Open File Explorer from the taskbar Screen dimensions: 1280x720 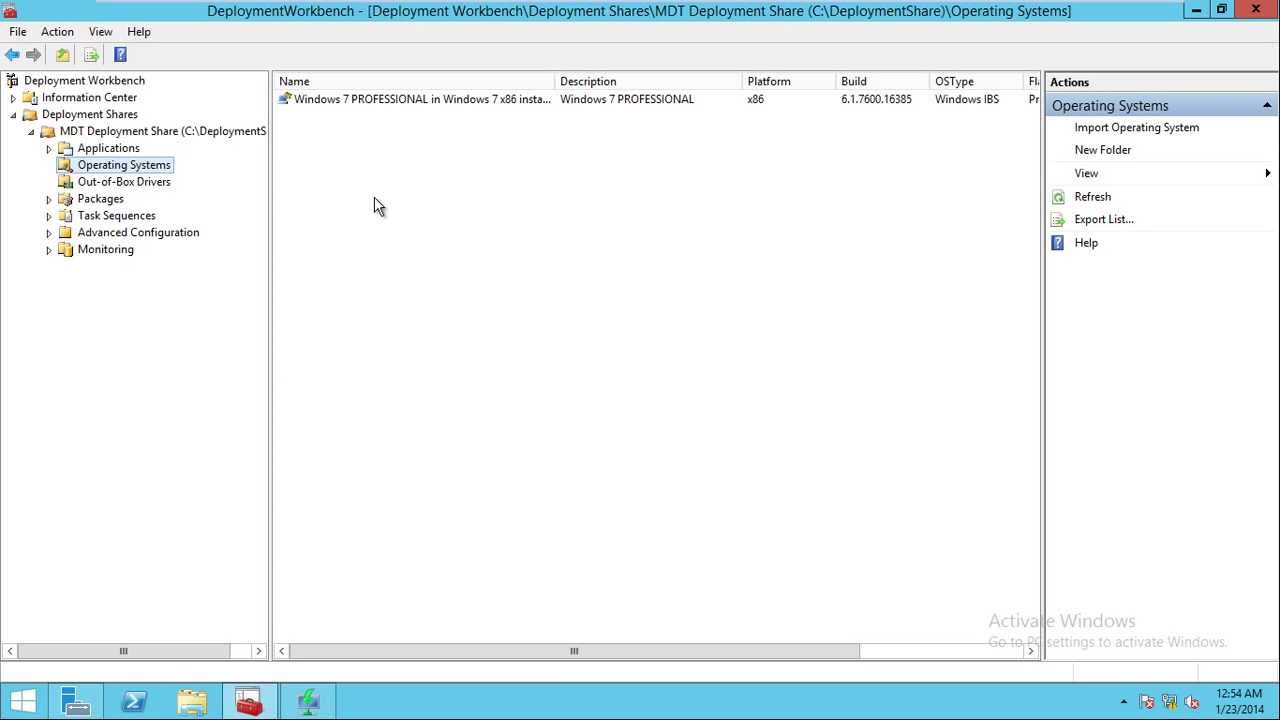click(x=192, y=702)
